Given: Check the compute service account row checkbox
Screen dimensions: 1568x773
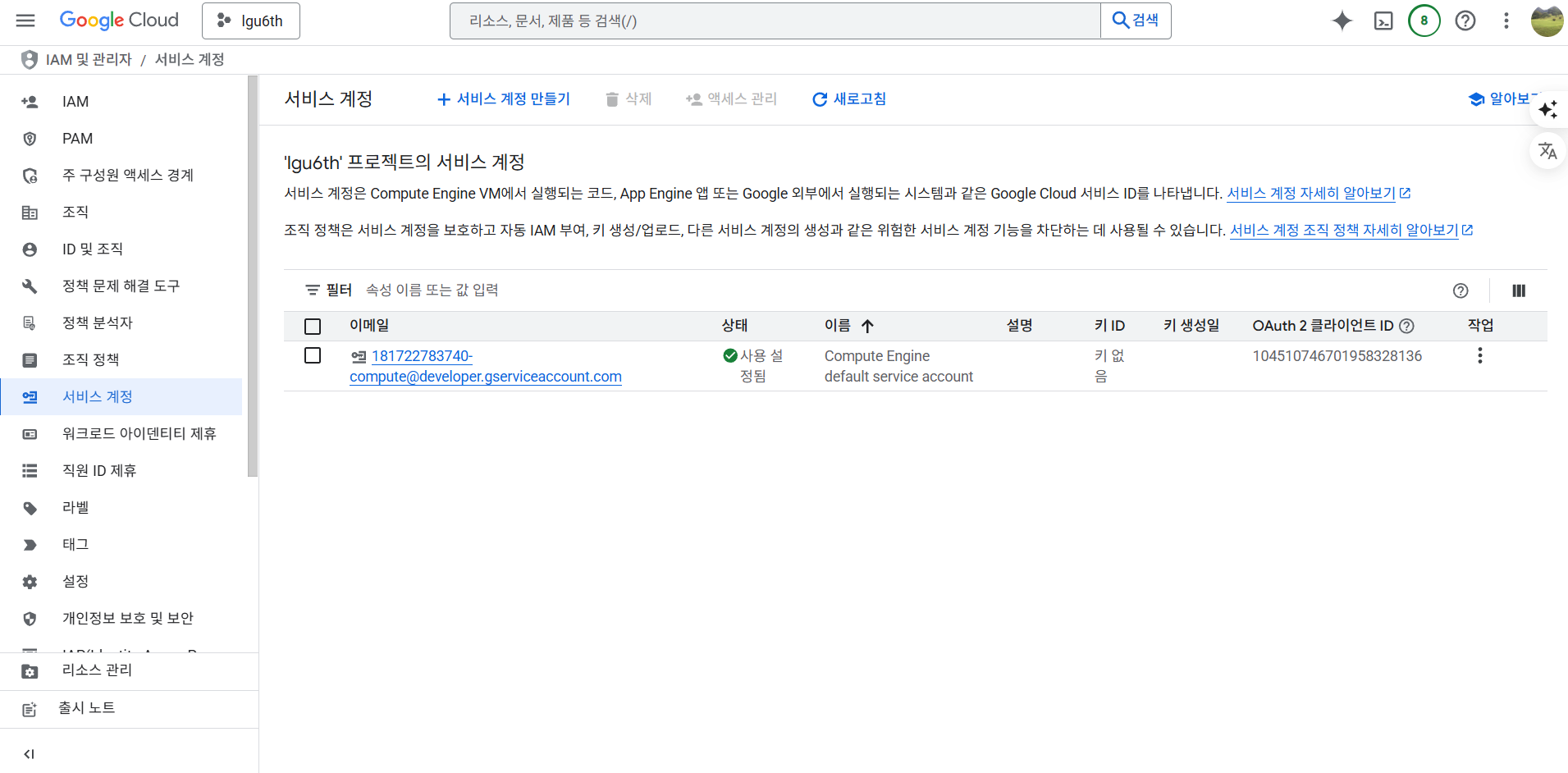Looking at the screenshot, I should tap(313, 355).
